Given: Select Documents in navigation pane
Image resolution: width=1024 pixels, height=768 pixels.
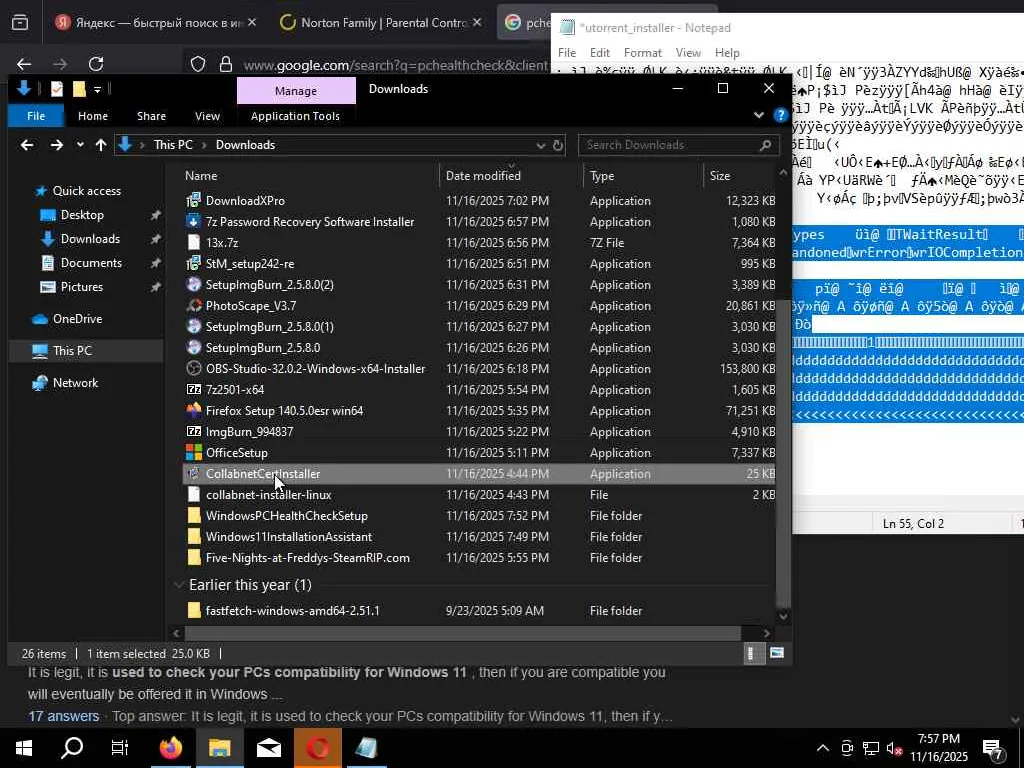Looking at the screenshot, I should point(91,263).
